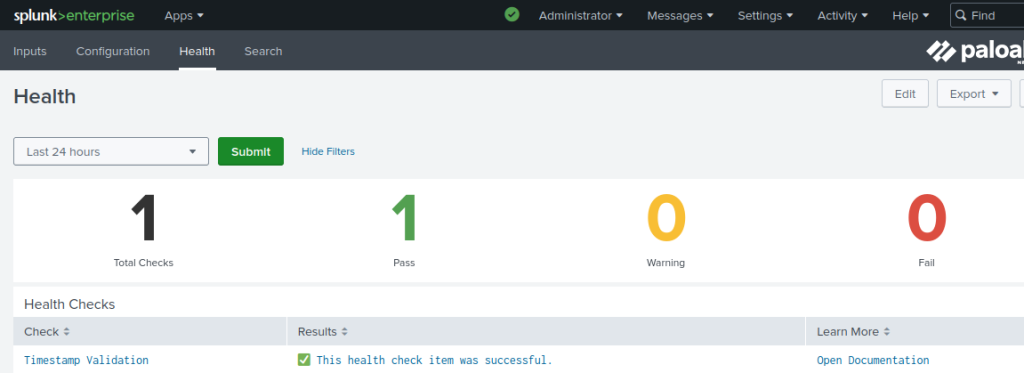Viewport: 1024px width, 373px height.
Task: Click the green checkmark in results row
Action: 304,360
